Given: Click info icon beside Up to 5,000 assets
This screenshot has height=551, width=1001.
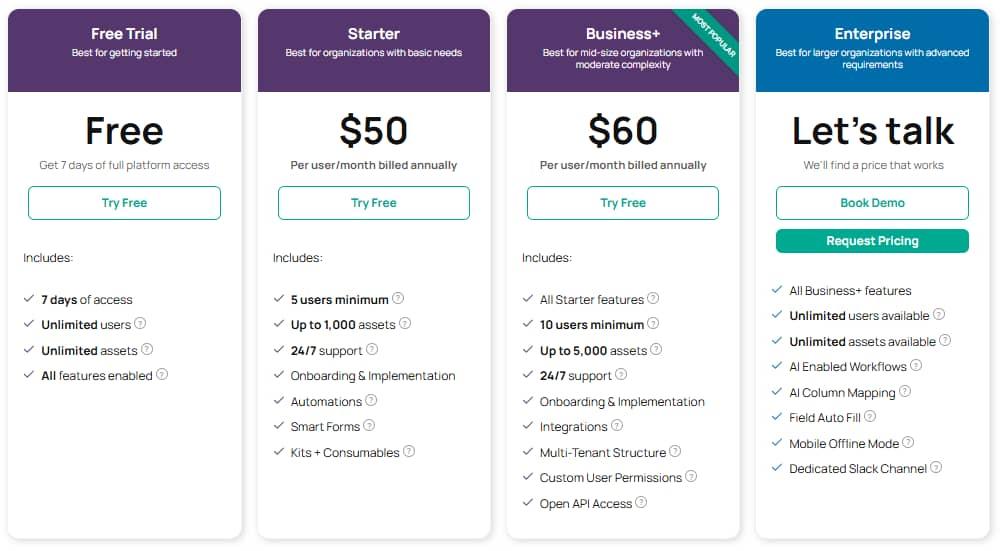Looking at the screenshot, I should click(x=656, y=350).
